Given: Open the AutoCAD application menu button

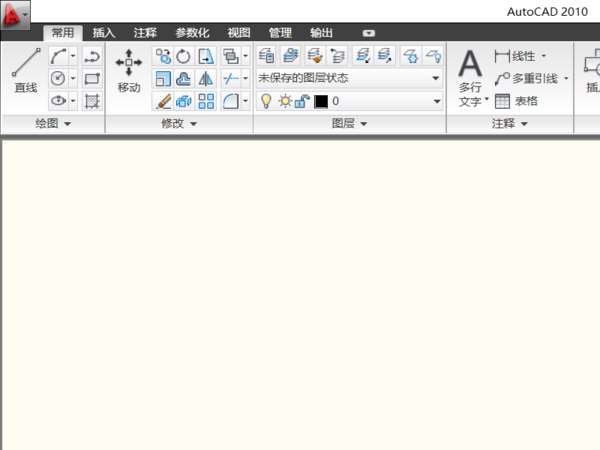Looking at the screenshot, I should pyautogui.click(x=15, y=15).
